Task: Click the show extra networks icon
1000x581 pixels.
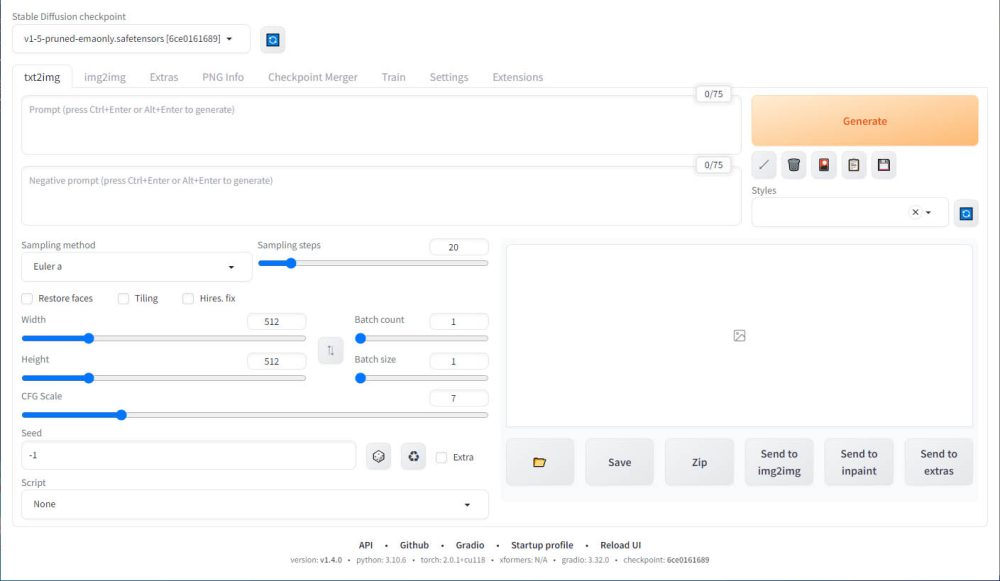Action: coord(824,165)
